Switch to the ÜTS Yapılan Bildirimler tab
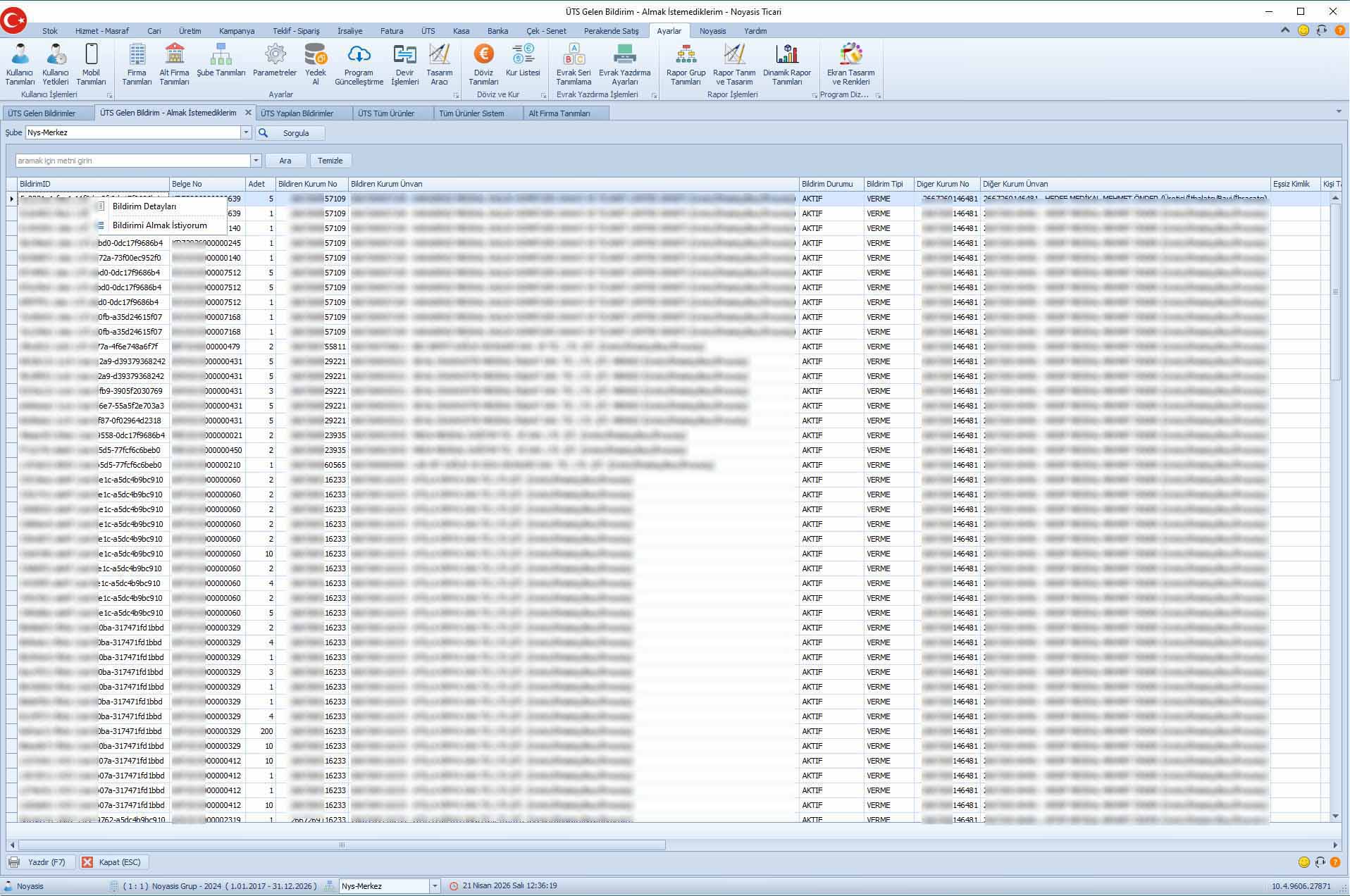This screenshot has height=896, width=1350. (x=297, y=113)
